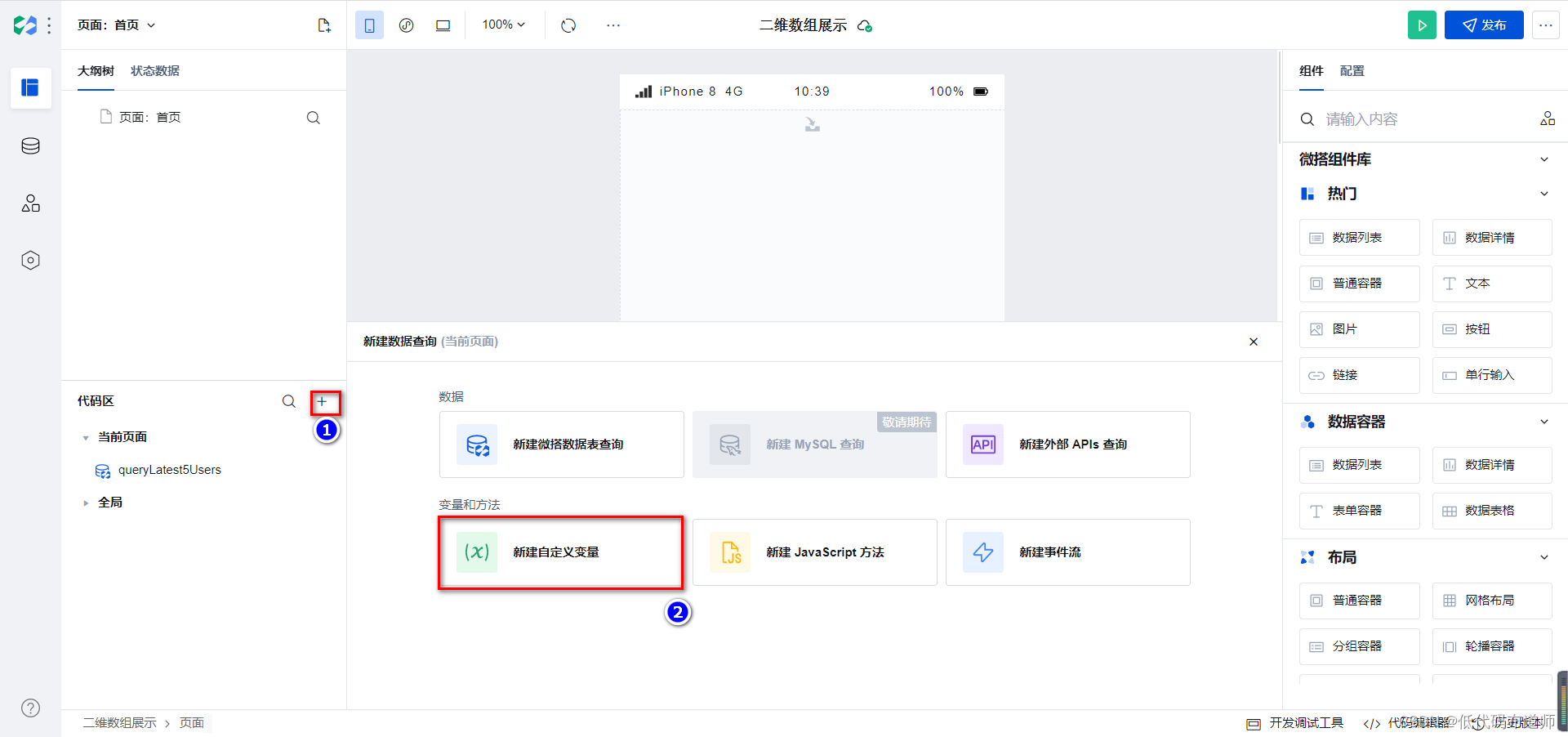This screenshot has width=1568, height=737.
Task: Switch to the 组件 tab
Action: pos(1312,71)
